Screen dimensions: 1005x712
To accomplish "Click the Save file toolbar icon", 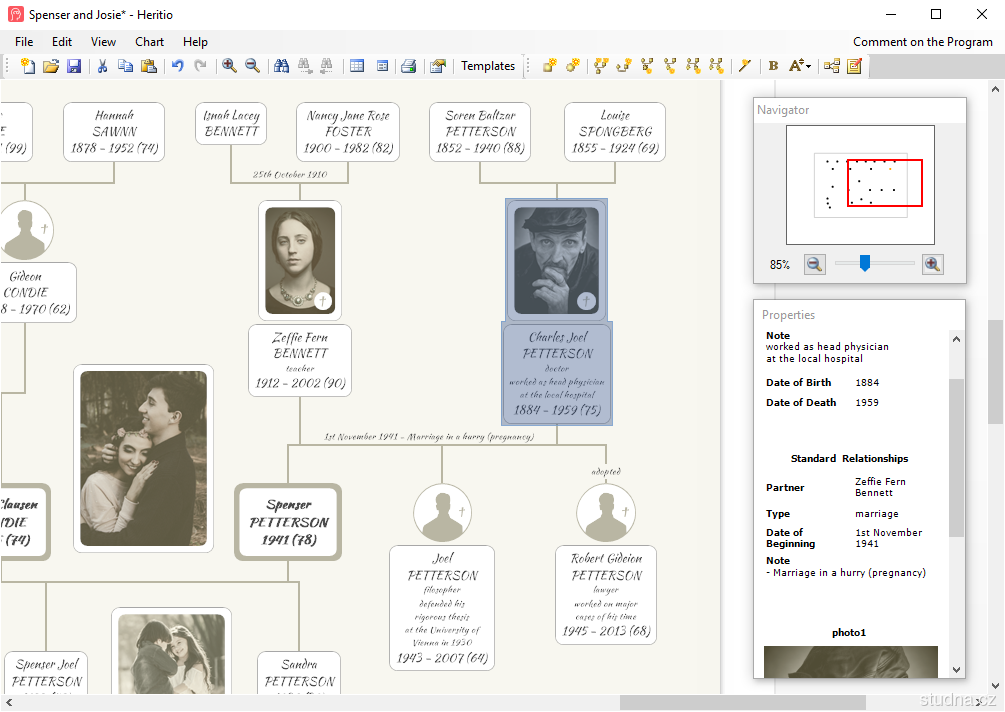I will (x=74, y=66).
